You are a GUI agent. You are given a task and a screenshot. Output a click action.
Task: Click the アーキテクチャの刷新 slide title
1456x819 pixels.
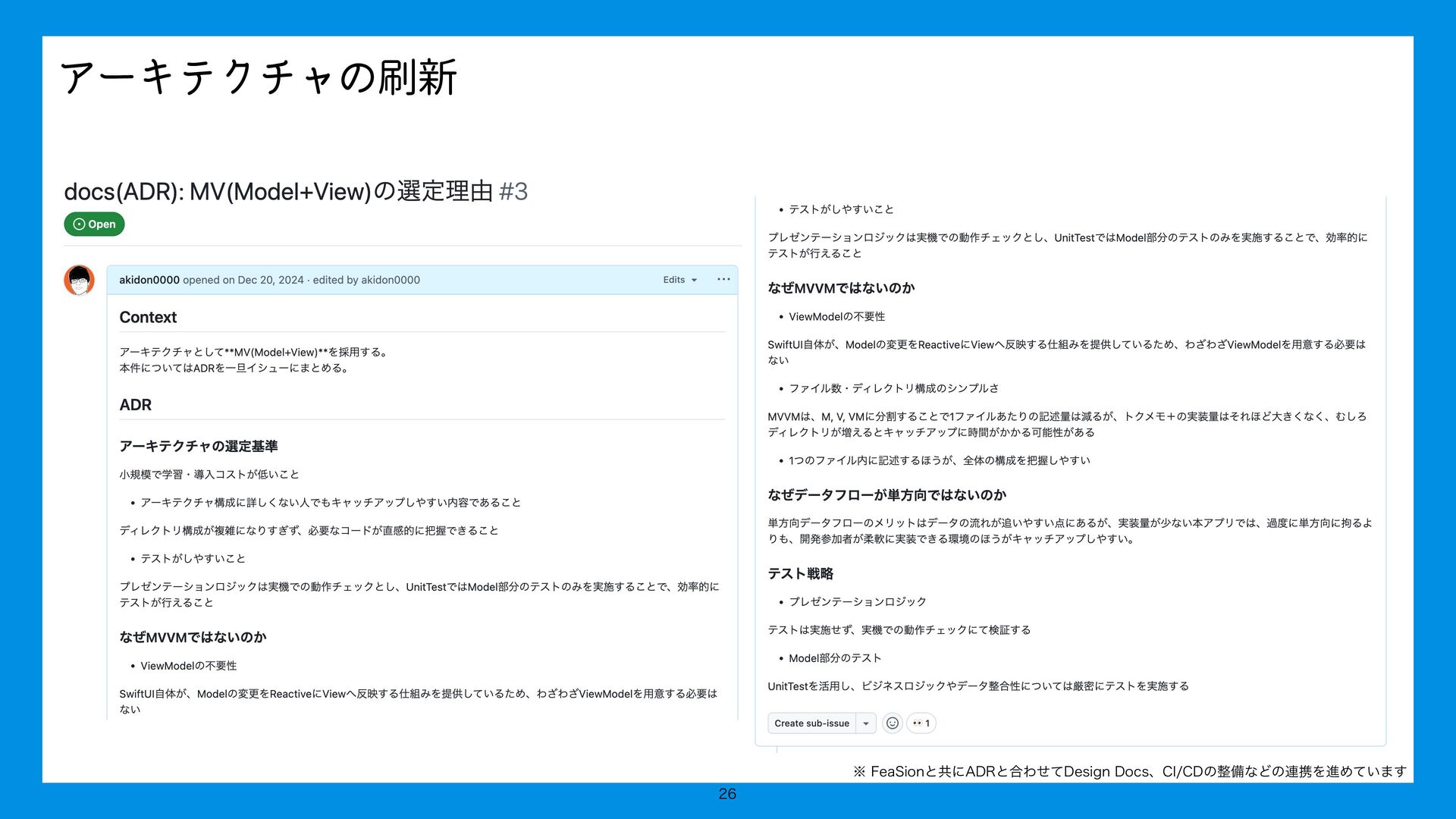258,77
